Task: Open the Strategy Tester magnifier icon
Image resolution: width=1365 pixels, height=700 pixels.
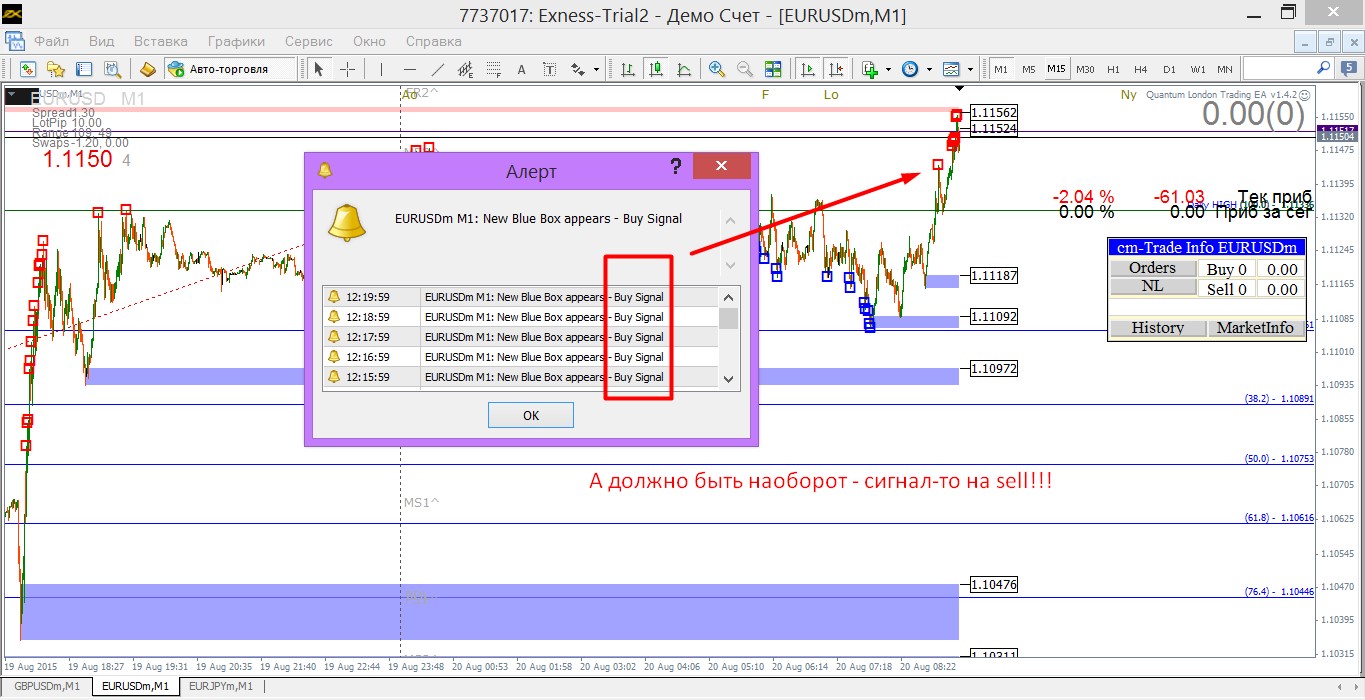Action: pyautogui.click(x=113, y=69)
